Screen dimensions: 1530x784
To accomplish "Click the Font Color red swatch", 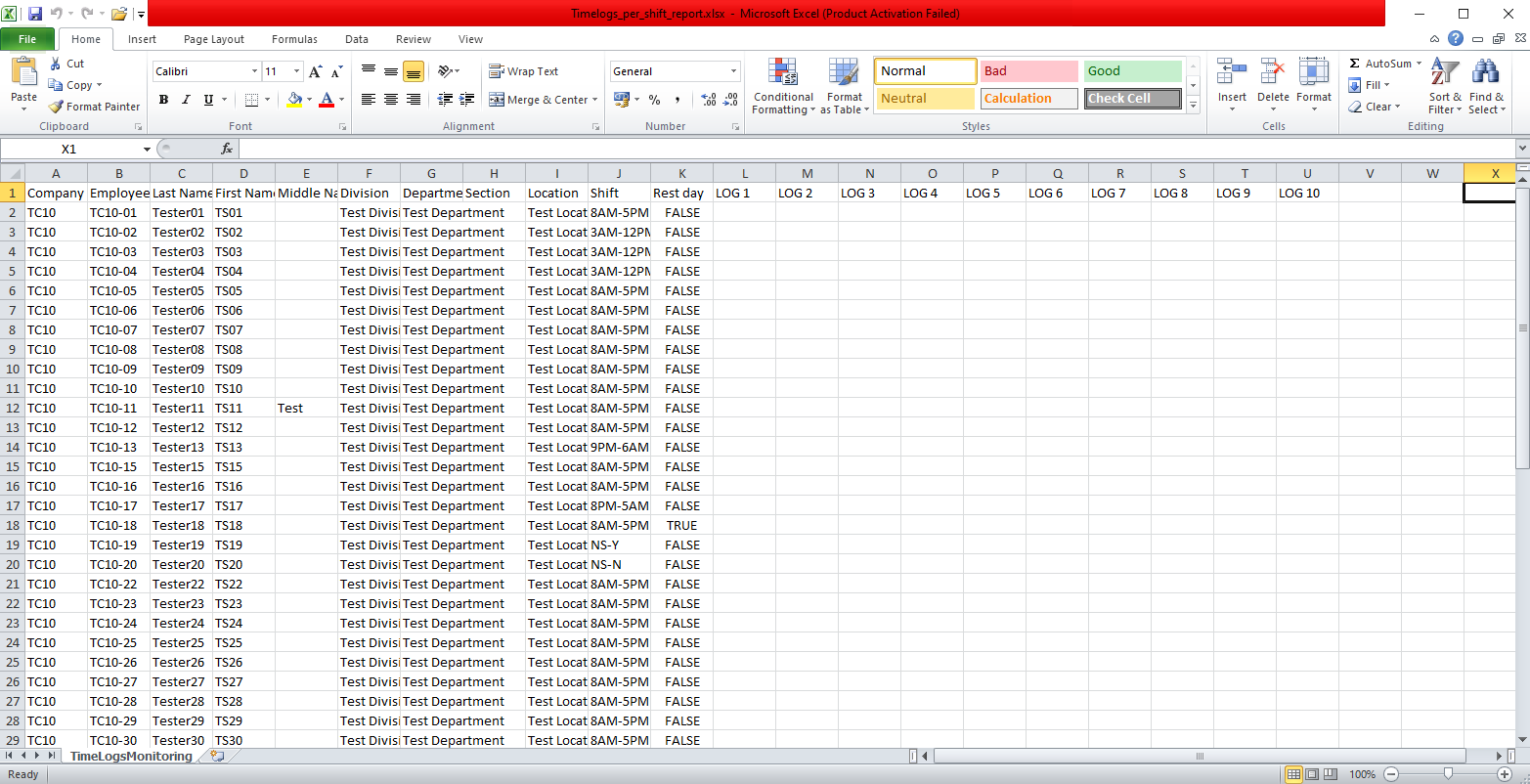I will (327, 100).
